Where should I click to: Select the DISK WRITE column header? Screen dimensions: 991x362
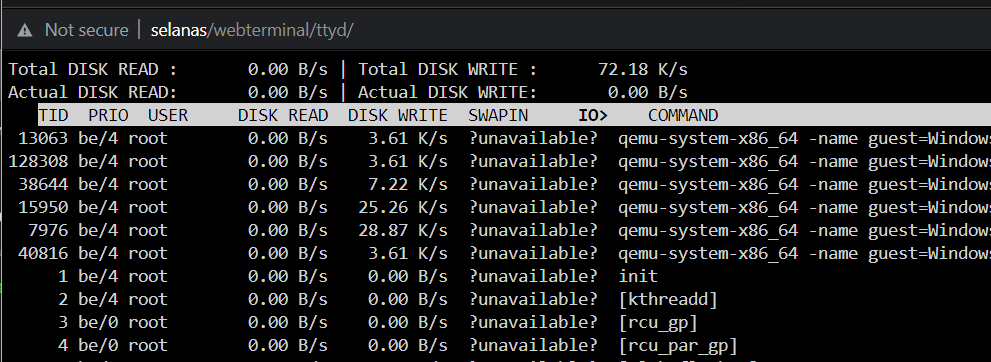pos(398,115)
